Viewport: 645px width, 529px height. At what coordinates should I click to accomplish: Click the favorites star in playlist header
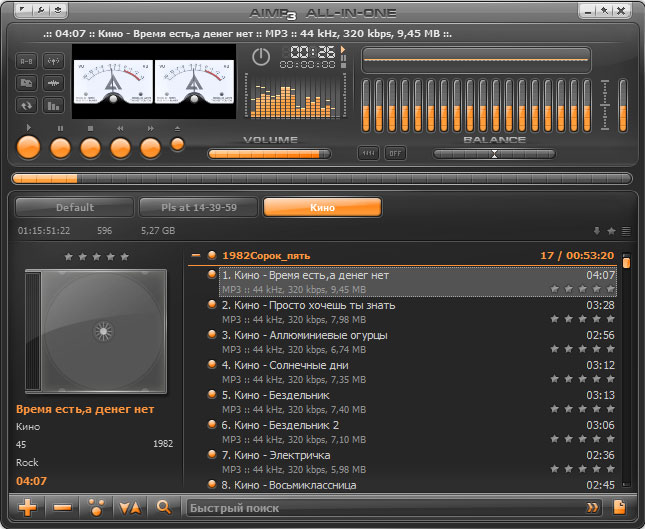[x=611, y=231]
